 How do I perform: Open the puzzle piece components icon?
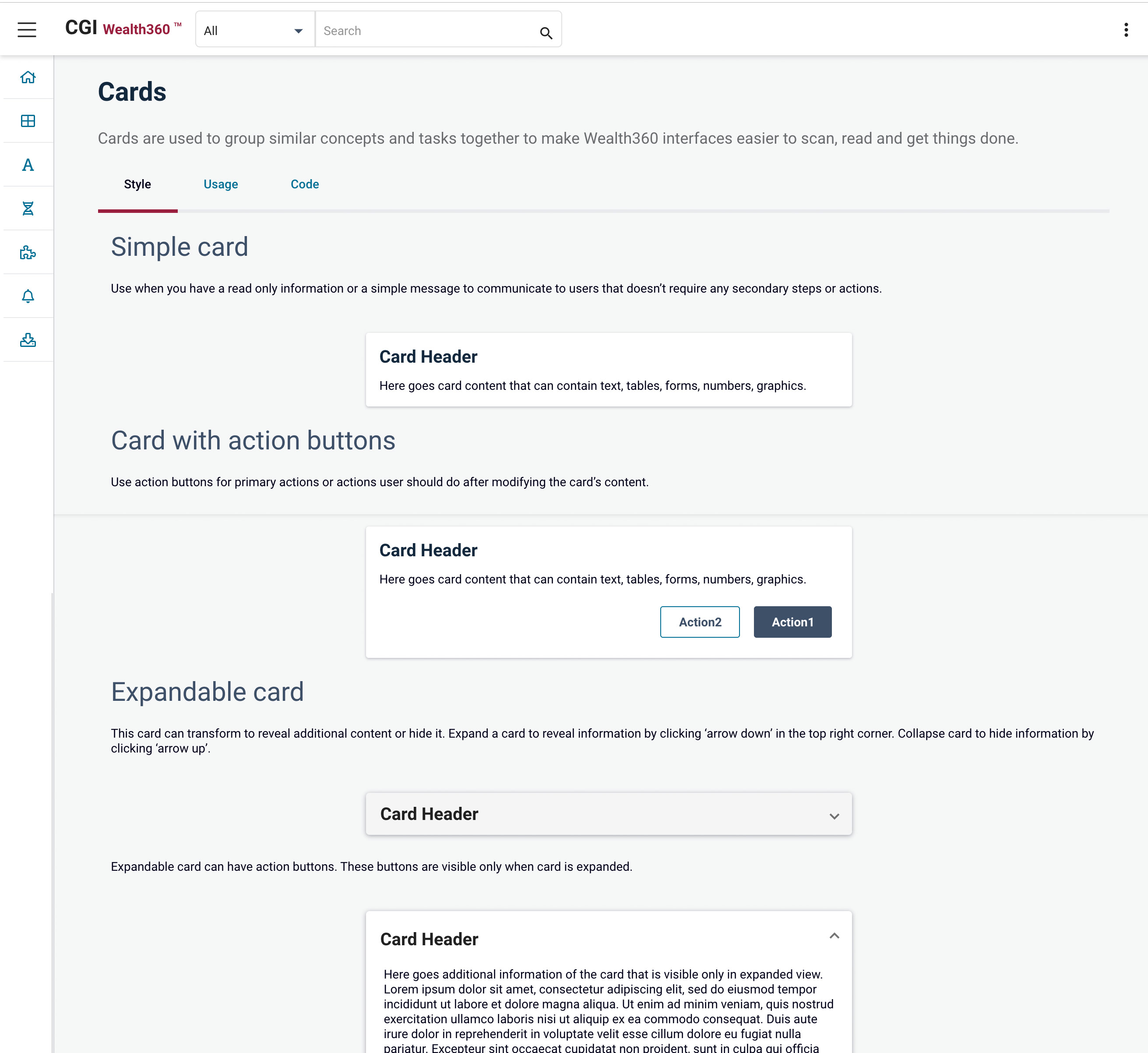tap(28, 252)
